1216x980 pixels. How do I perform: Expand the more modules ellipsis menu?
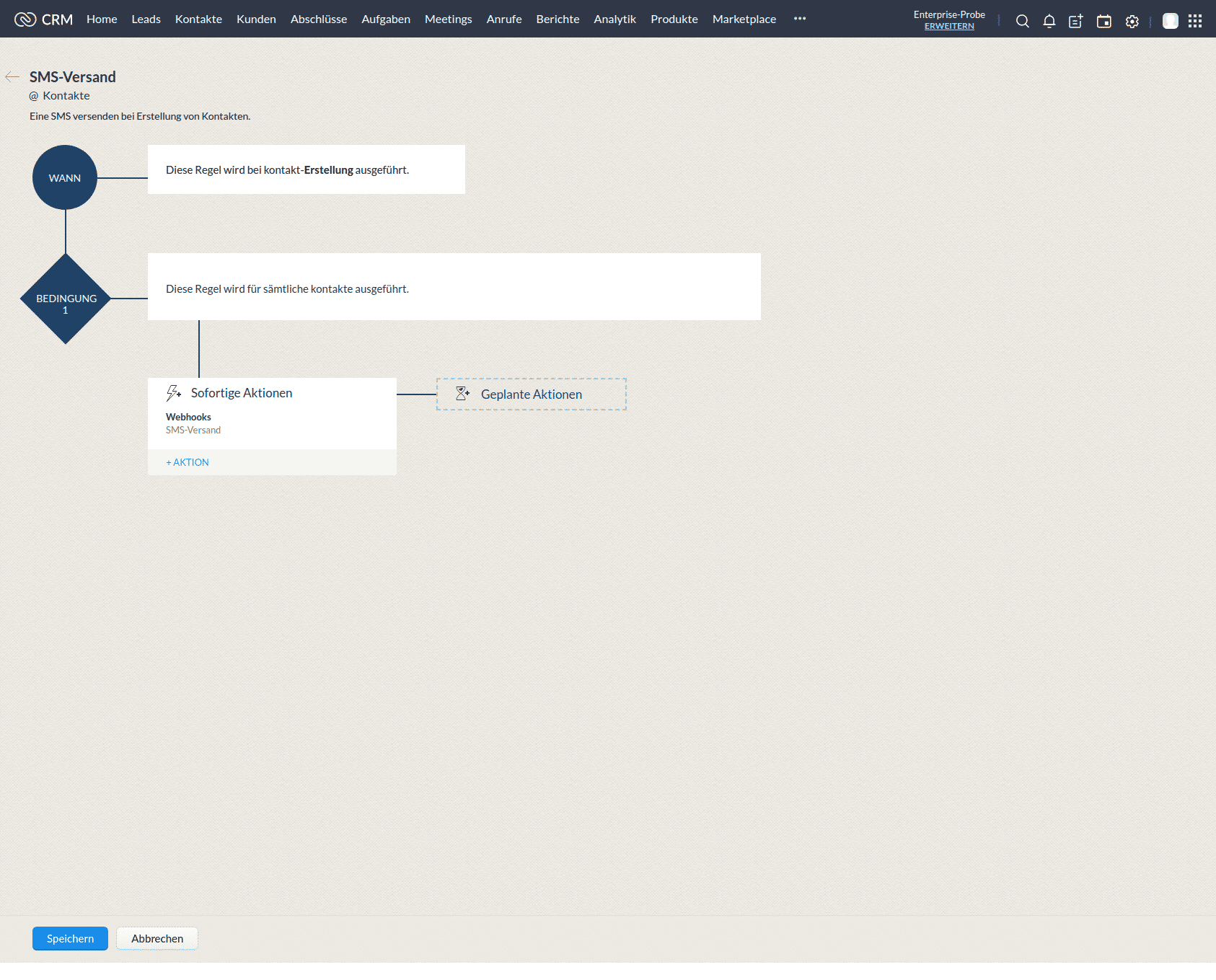click(799, 19)
